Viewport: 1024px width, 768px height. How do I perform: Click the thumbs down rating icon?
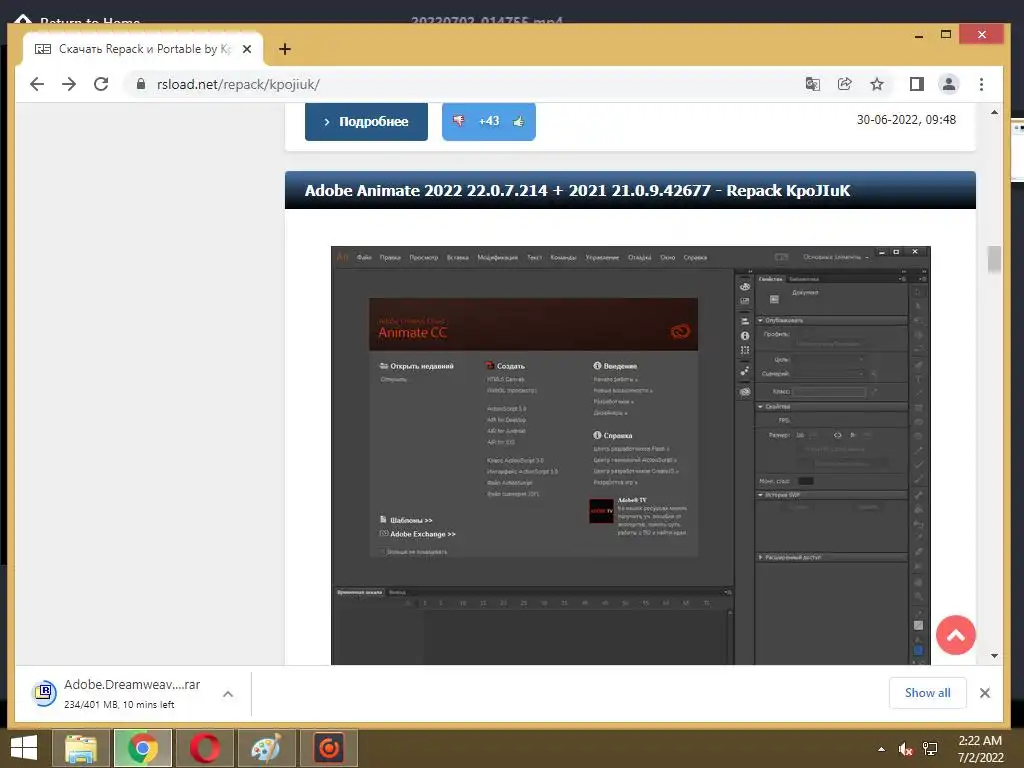(458, 121)
